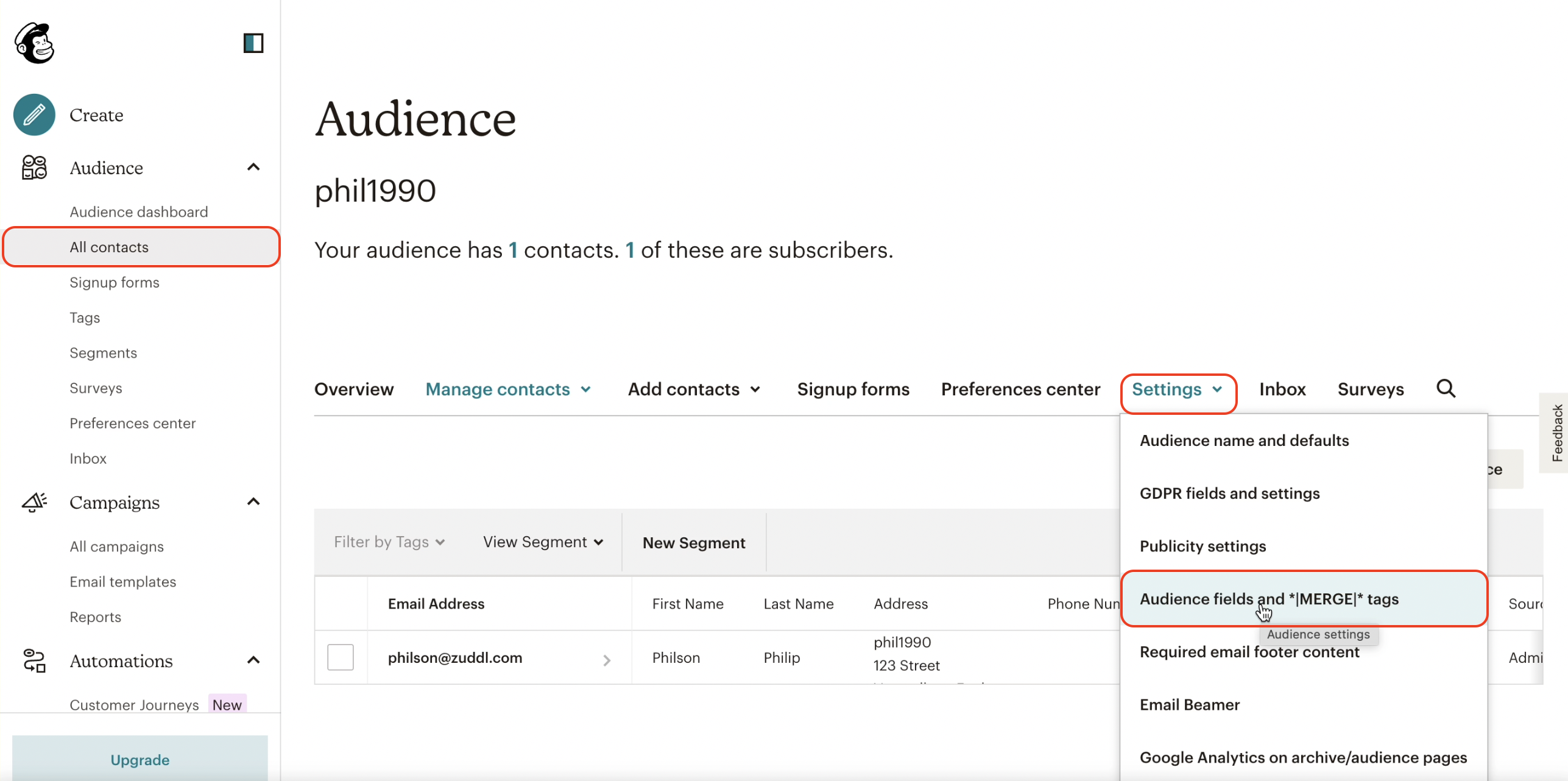Open Preferences center in sidebar

(x=133, y=423)
